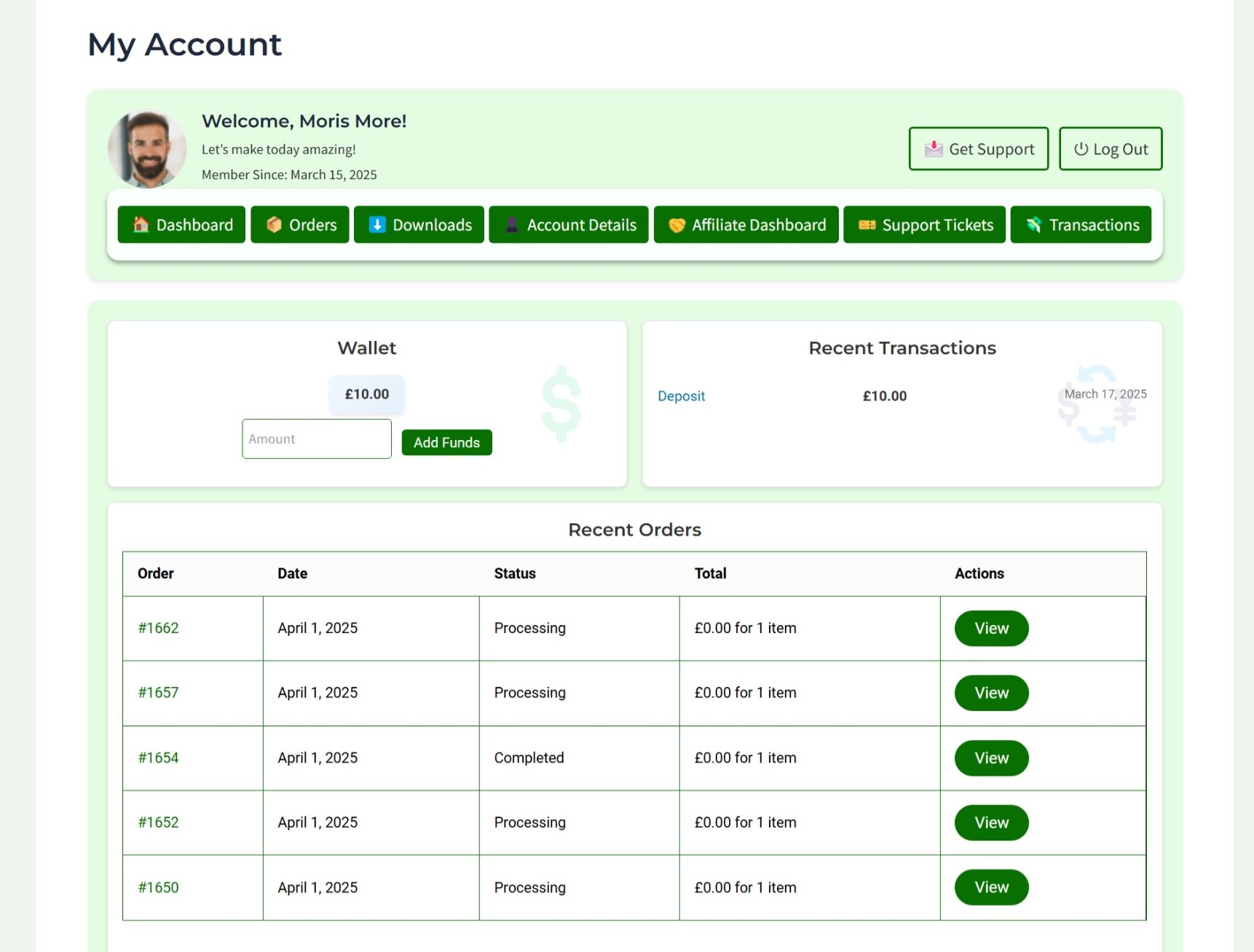Click the Order column header

156,573
